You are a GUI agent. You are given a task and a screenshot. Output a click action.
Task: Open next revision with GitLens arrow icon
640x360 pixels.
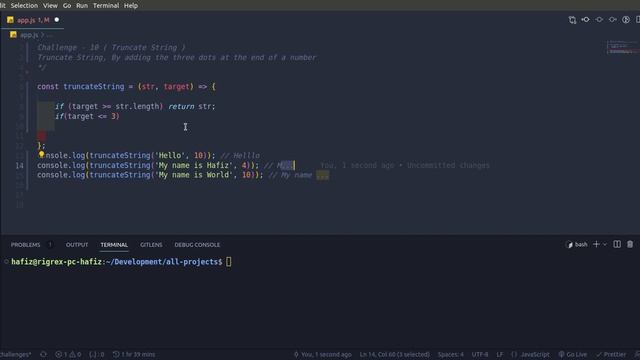[x=613, y=20]
